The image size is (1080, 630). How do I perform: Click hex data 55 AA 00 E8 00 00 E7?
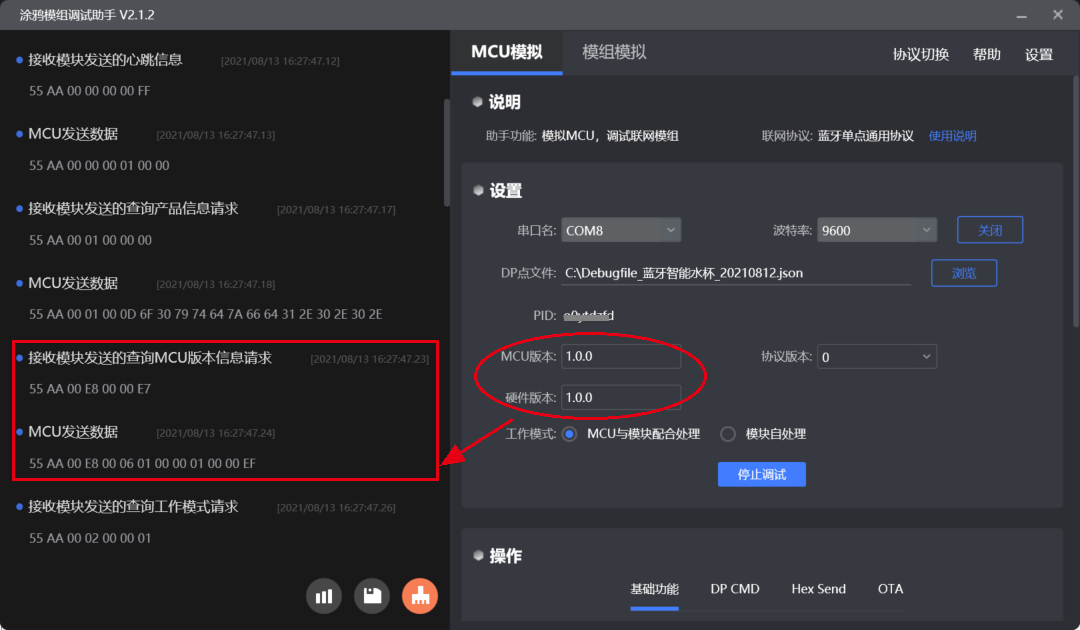click(90, 389)
